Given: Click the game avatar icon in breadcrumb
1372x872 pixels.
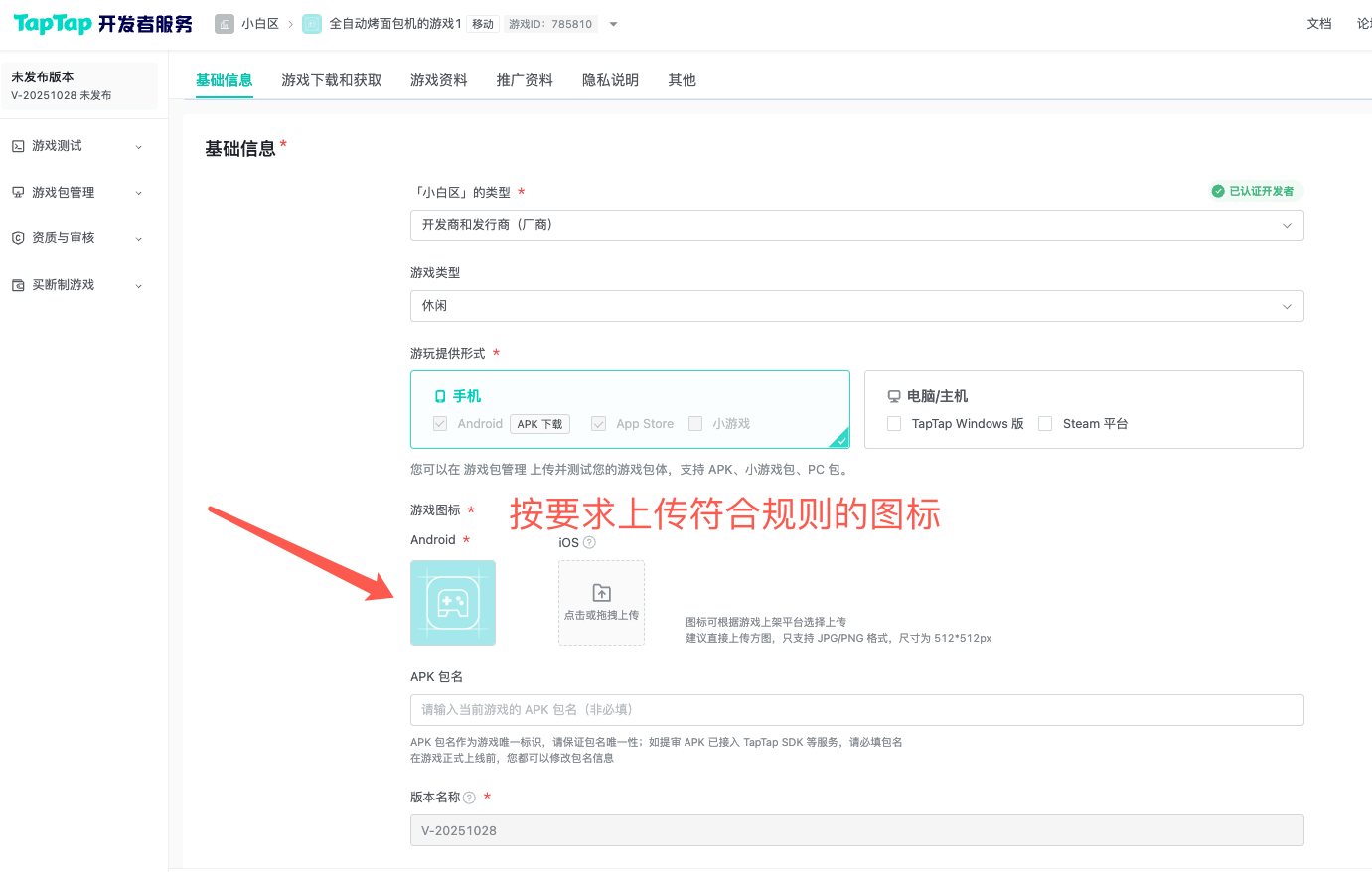Looking at the screenshot, I should click(x=312, y=24).
